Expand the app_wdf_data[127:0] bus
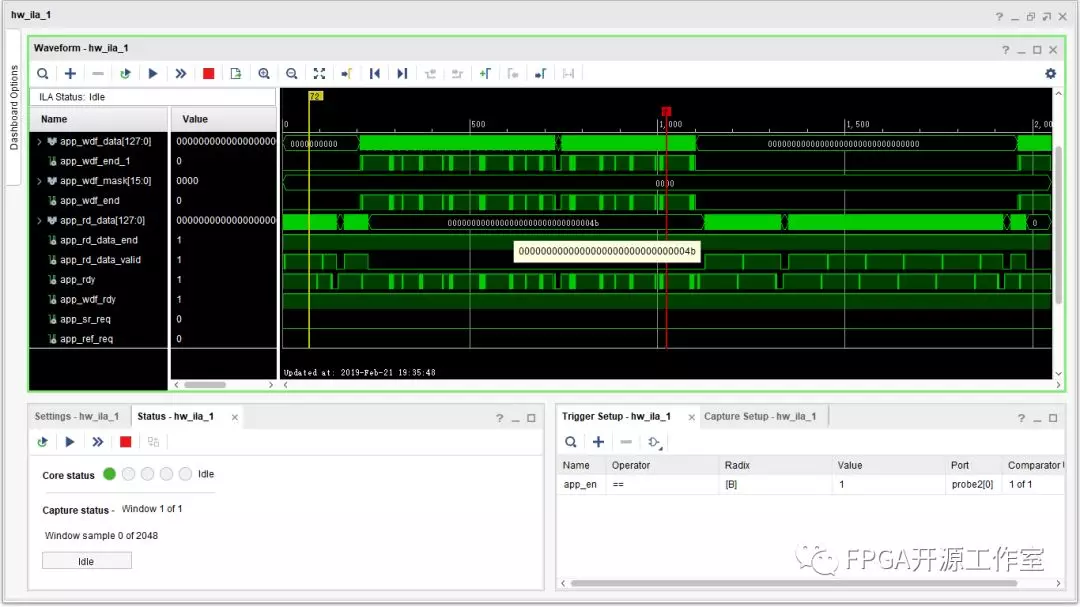 40,142
